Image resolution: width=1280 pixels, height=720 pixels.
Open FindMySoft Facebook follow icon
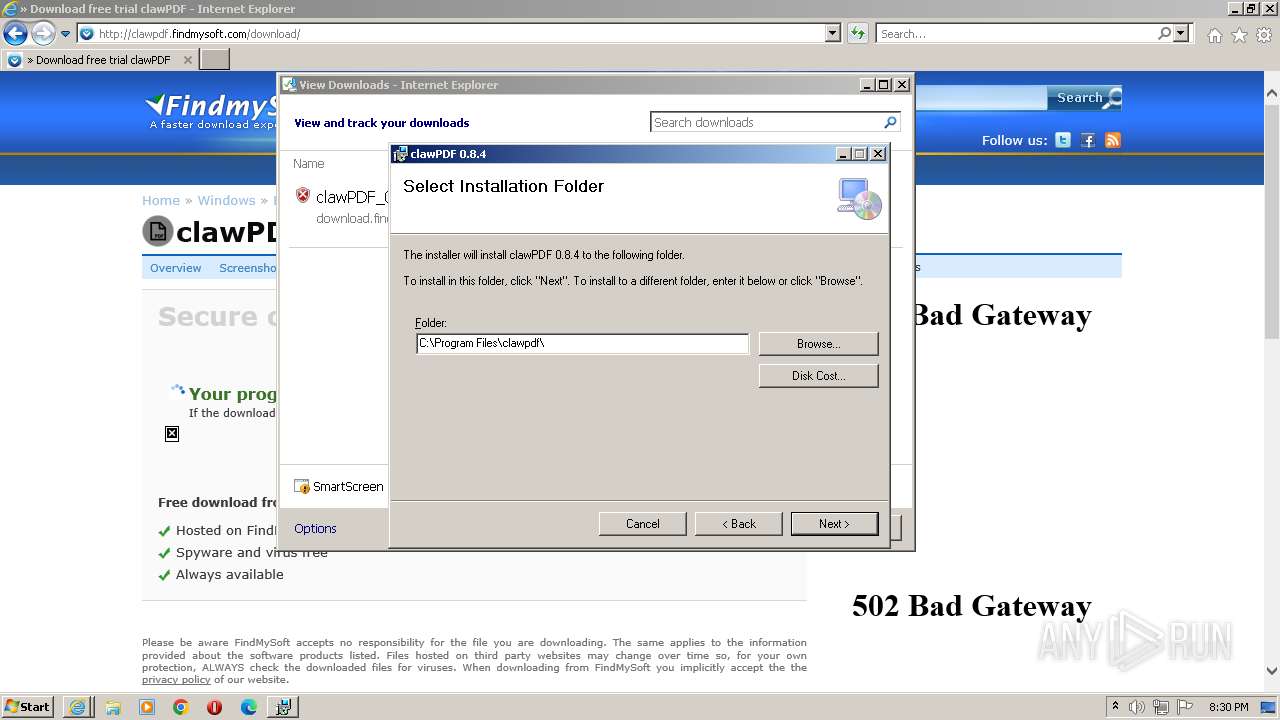(x=1088, y=140)
